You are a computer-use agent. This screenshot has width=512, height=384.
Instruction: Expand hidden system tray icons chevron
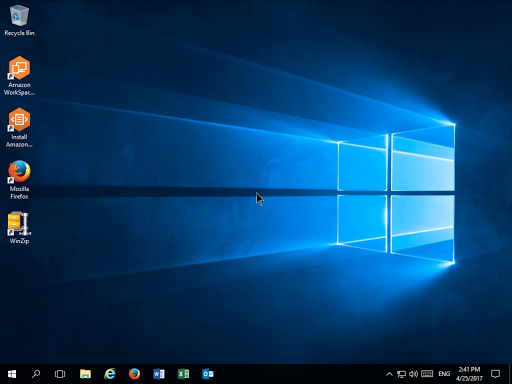click(x=389, y=374)
